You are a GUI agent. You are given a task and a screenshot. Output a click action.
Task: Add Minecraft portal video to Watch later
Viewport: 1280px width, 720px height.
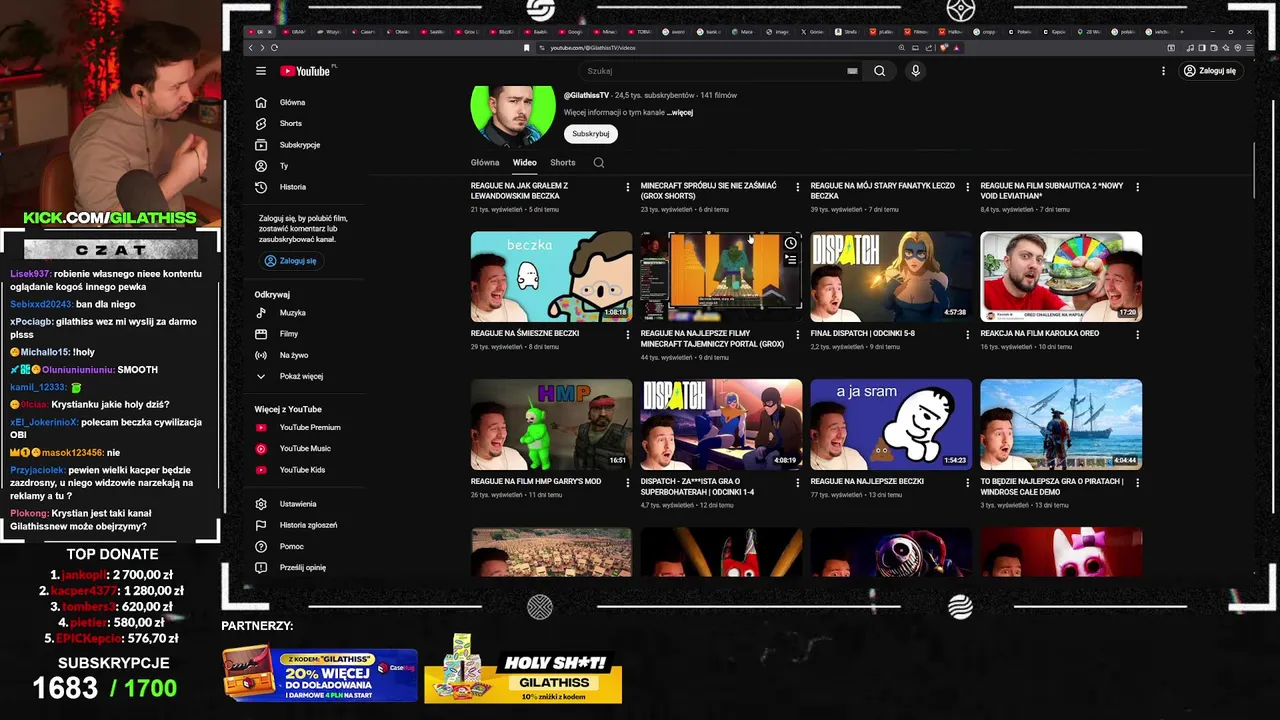[x=790, y=243]
